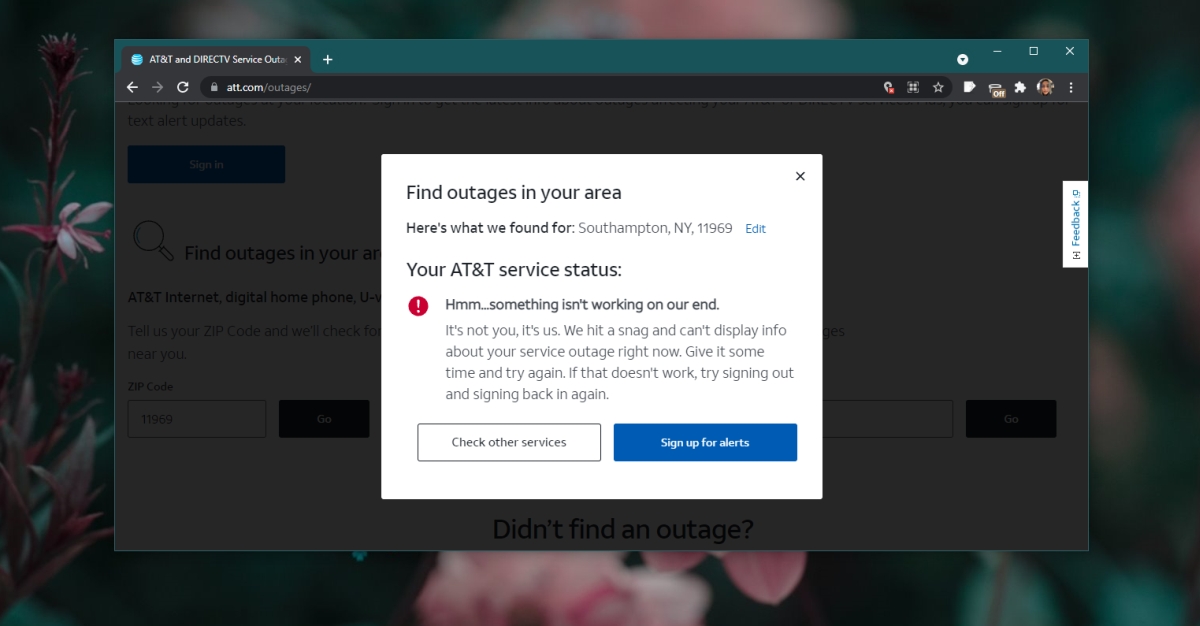This screenshot has width=1200, height=626.
Task: Click the Southampton, NY, 11969 location text
Action: 655,228
